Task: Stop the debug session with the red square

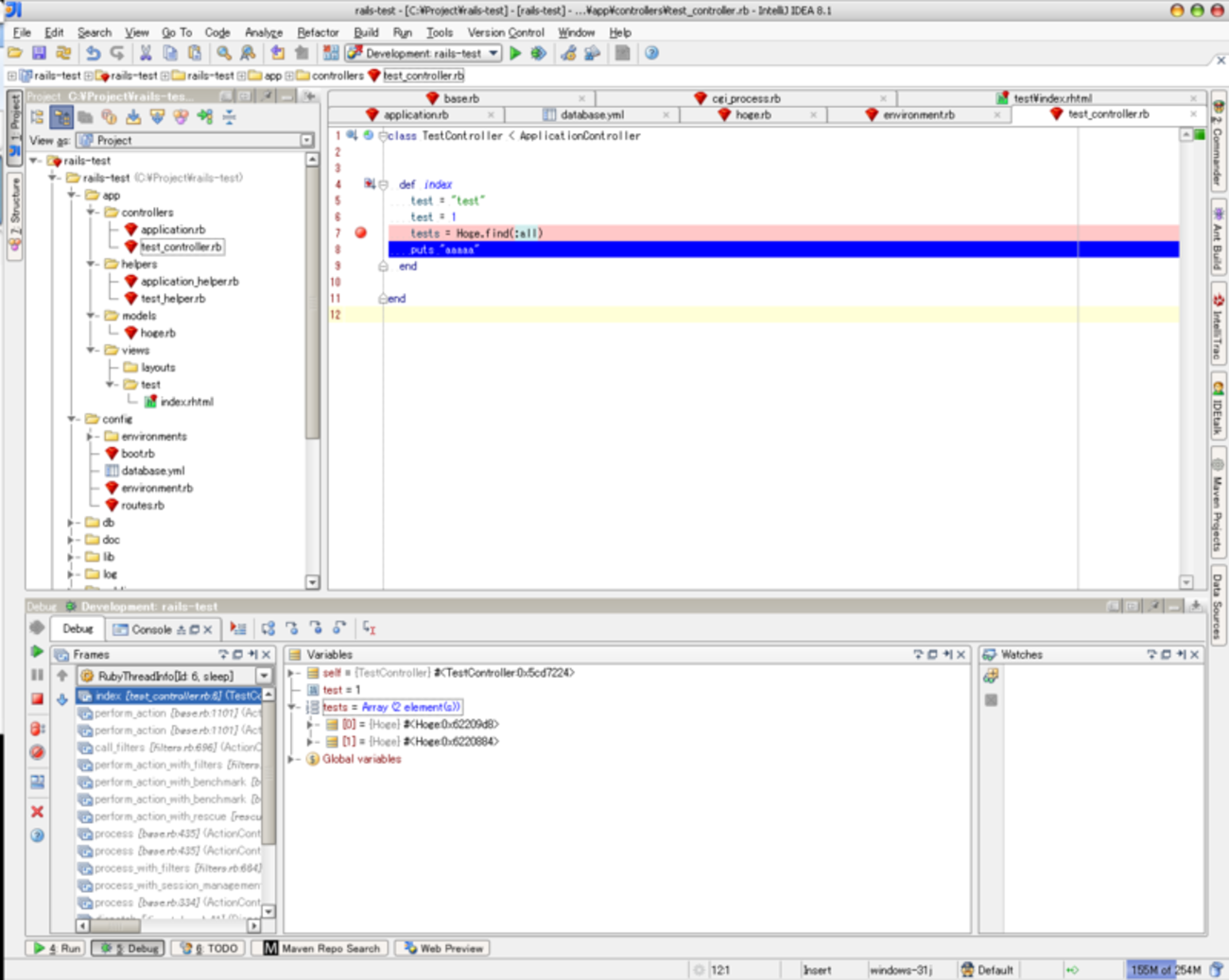Action: [37, 698]
